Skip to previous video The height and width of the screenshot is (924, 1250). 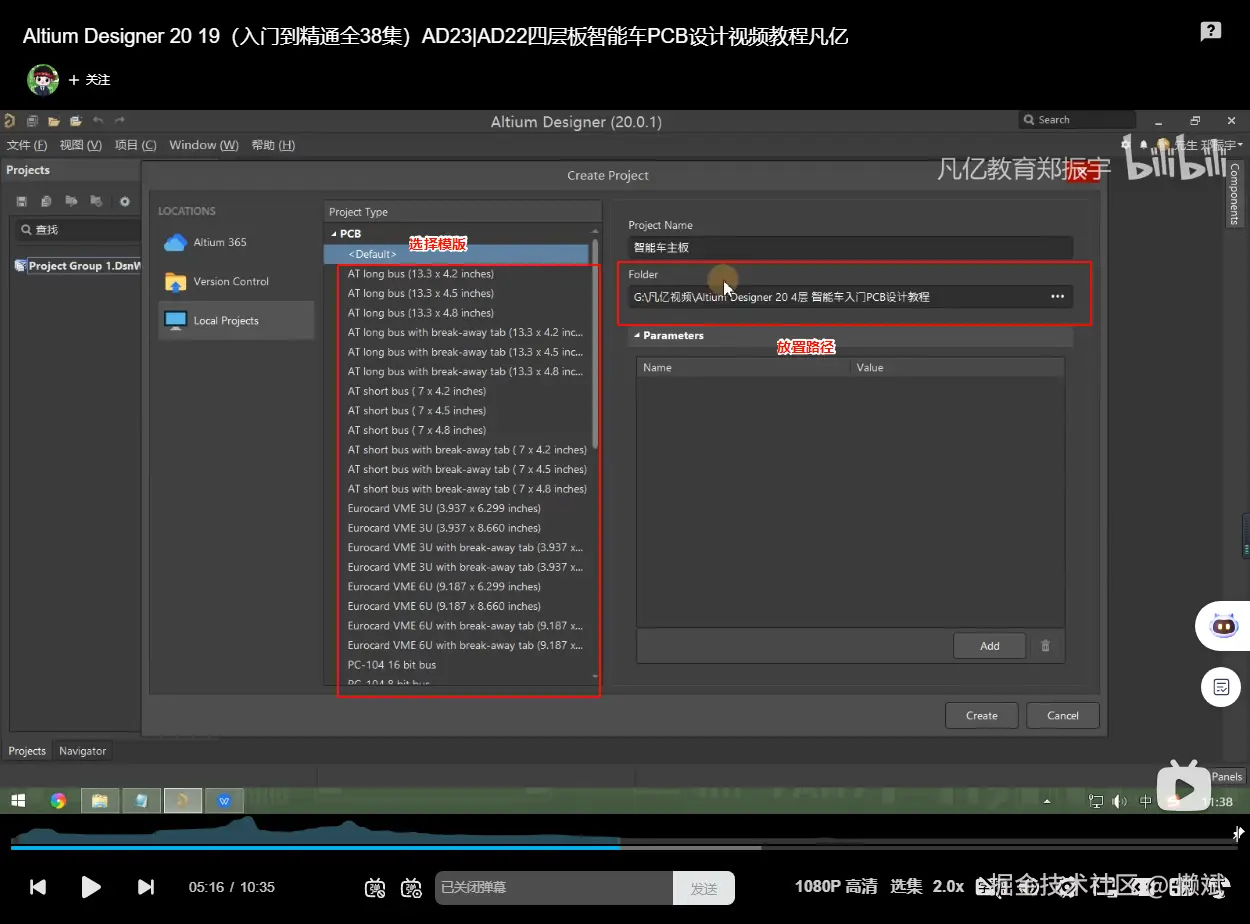(38, 887)
